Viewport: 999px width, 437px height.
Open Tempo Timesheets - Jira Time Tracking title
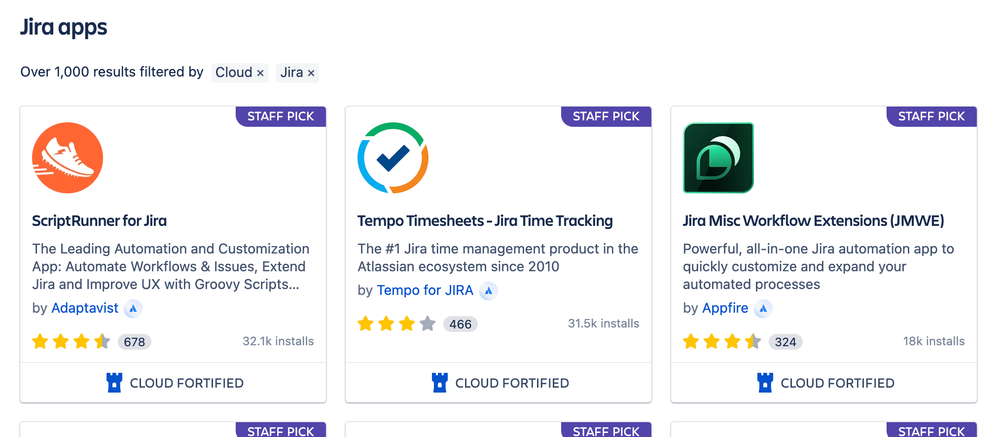click(485, 221)
